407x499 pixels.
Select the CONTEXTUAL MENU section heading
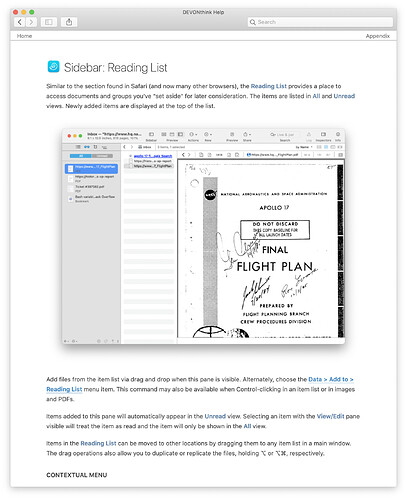[77, 475]
